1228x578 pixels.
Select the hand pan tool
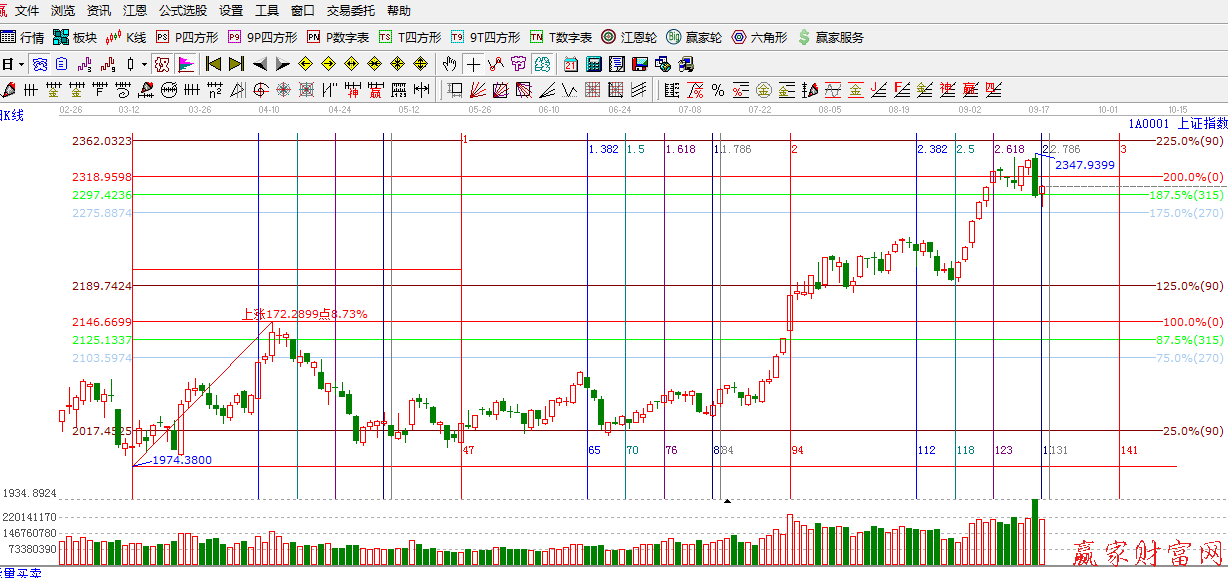pyautogui.click(x=450, y=64)
